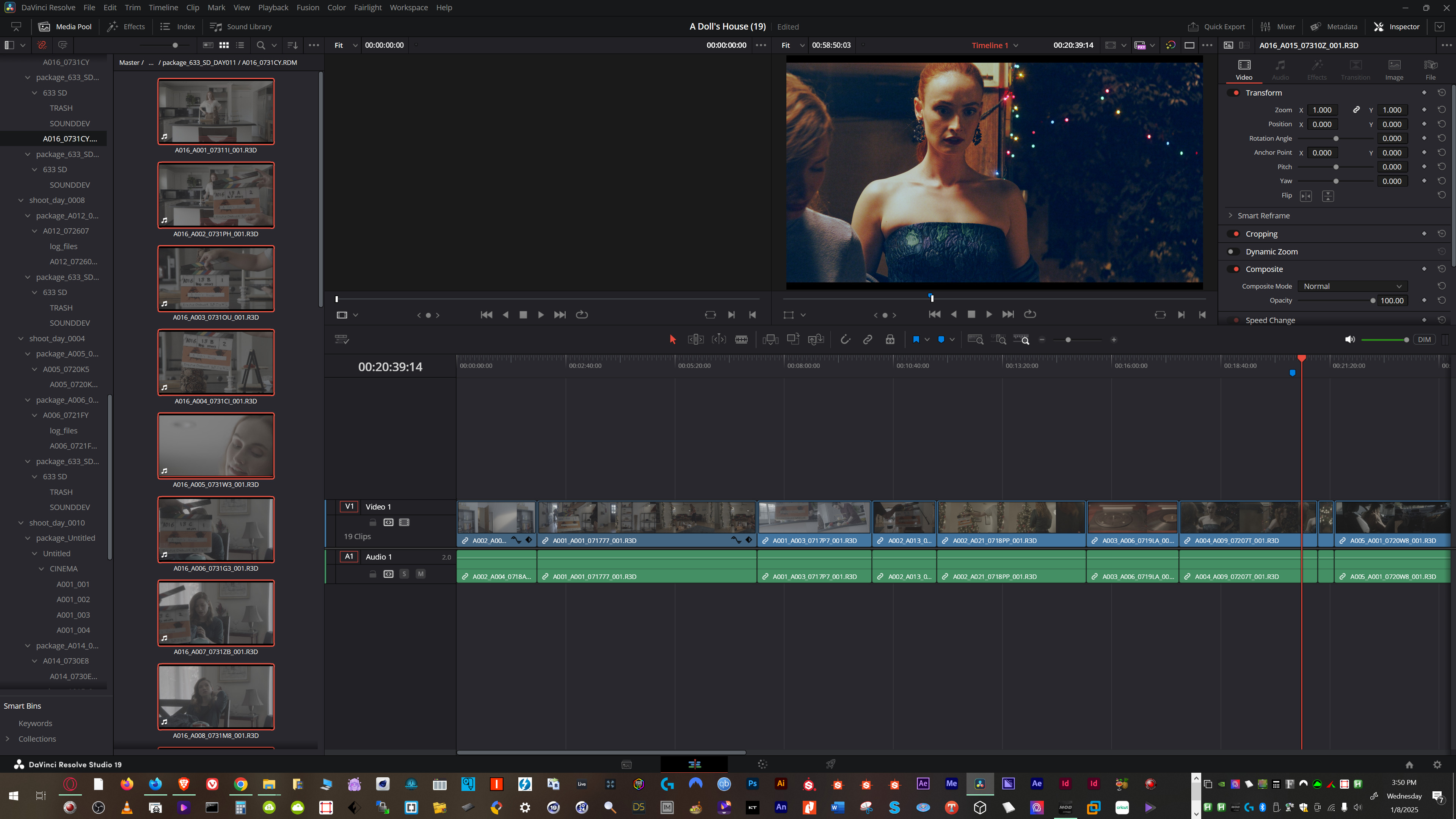Click the Insert Clip icon
This screenshot has height=819, width=1456.
[770, 340]
